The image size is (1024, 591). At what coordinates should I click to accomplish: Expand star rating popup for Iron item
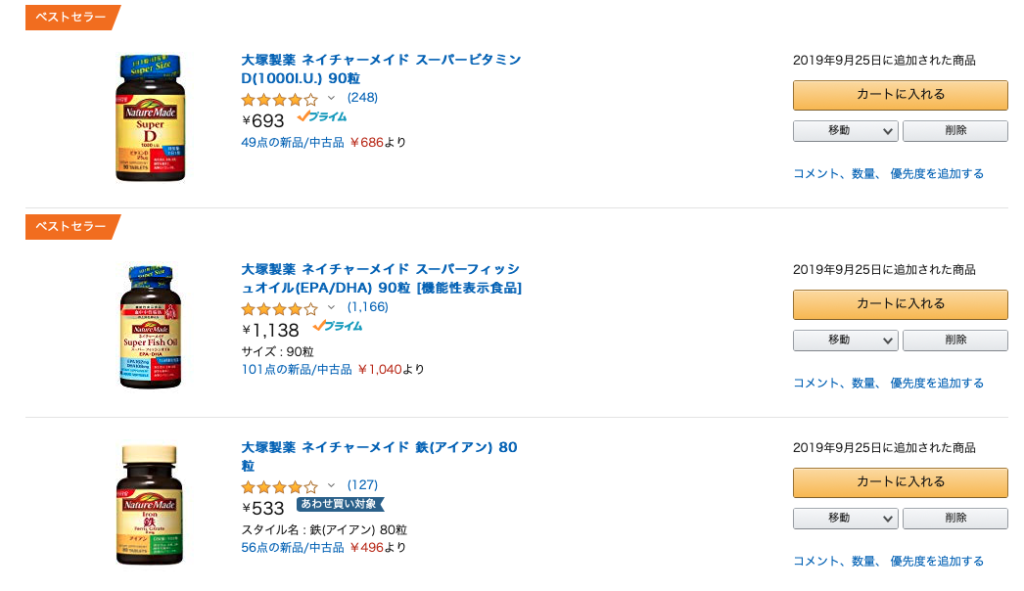point(331,485)
